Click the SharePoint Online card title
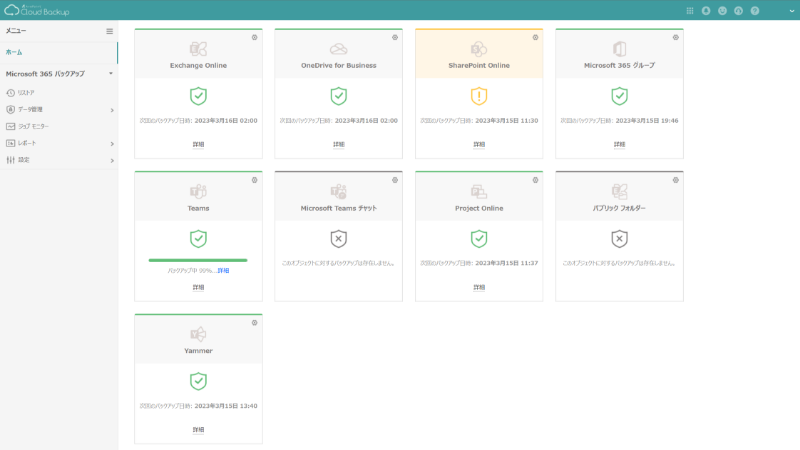Image resolution: width=800 pixels, height=450 pixels. (479, 65)
